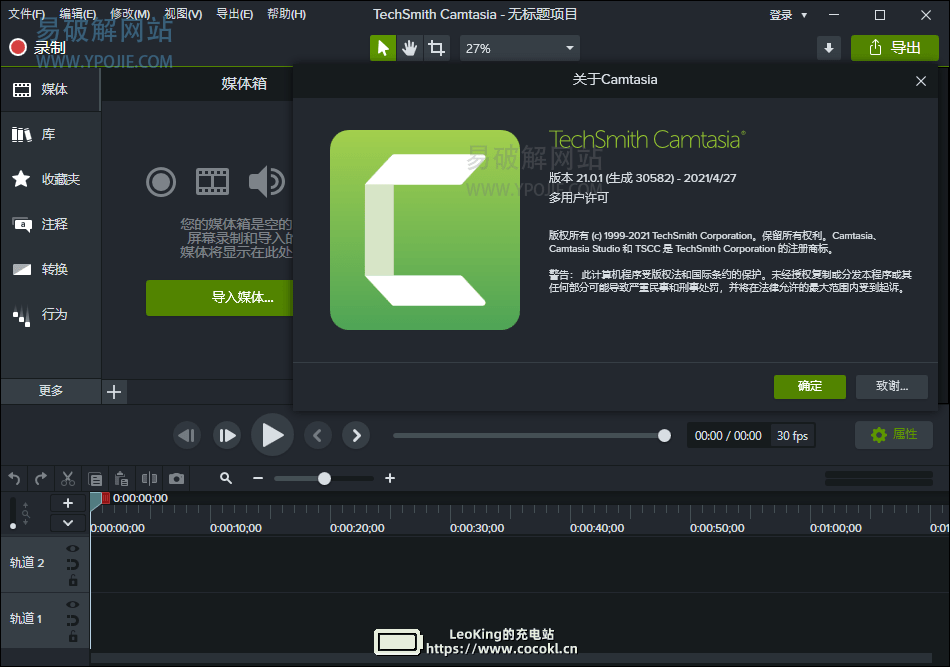Click the green 导出 export button
Screen dimensions: 950x667
click(895, 48)
